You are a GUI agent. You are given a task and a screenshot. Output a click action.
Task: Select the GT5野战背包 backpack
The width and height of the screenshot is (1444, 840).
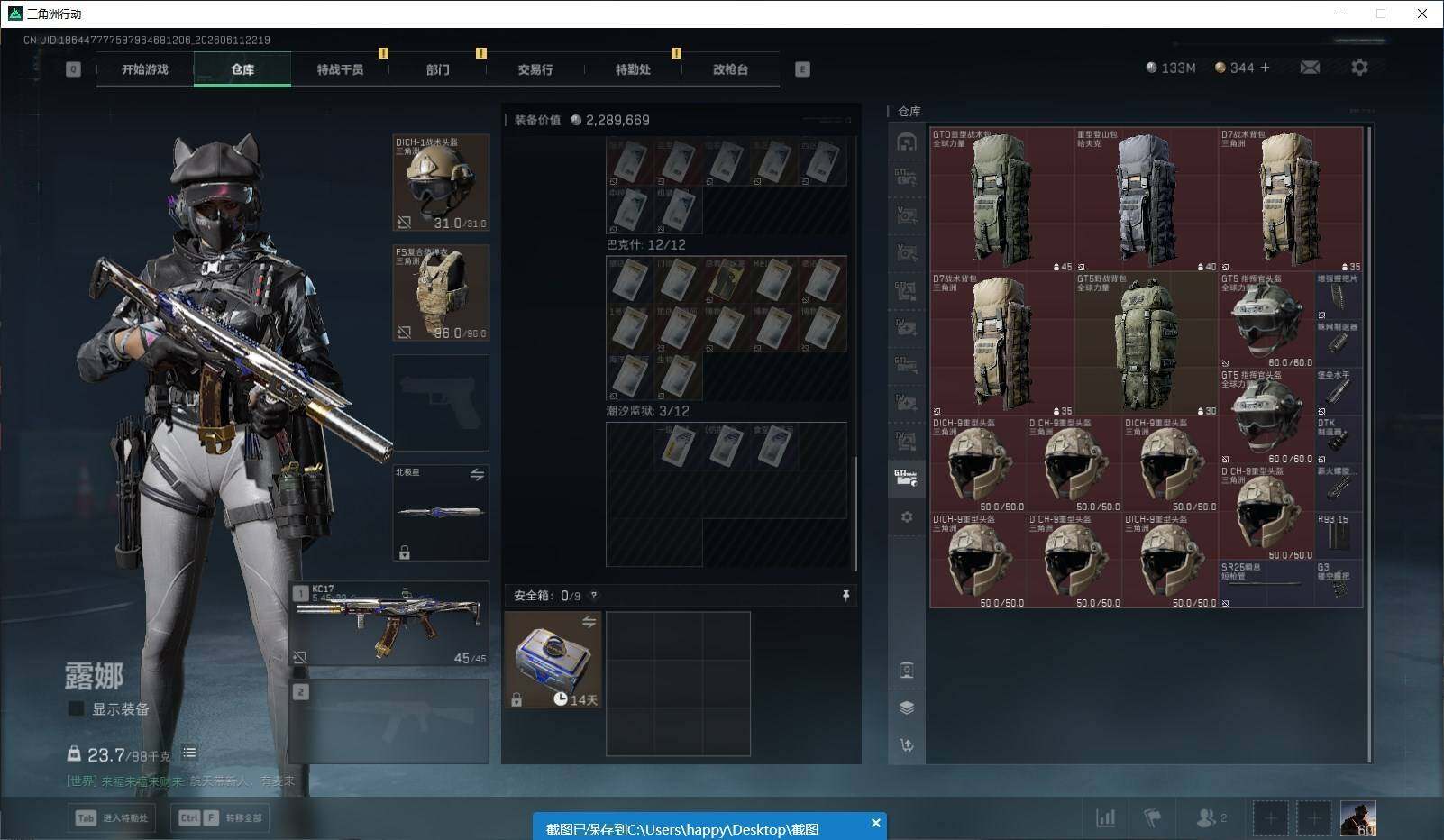click(x=1147, y=344)
